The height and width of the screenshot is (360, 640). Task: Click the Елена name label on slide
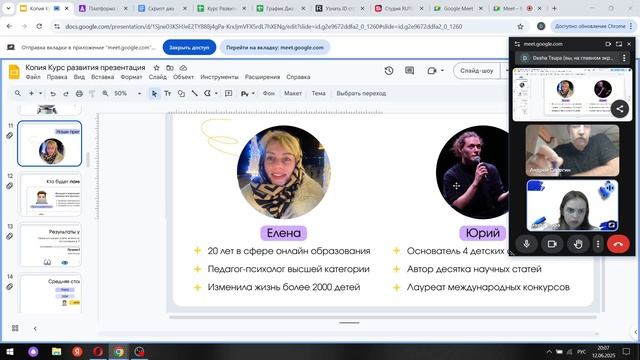[x=284, y=233]
